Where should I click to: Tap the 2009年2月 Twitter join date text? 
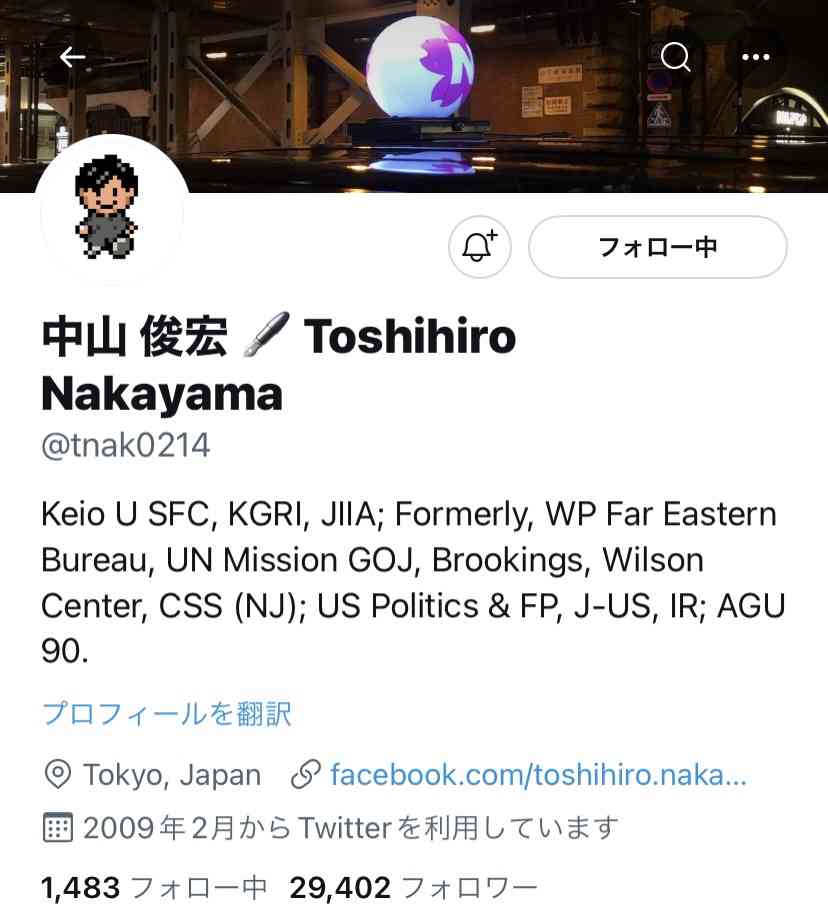(350, 828)
